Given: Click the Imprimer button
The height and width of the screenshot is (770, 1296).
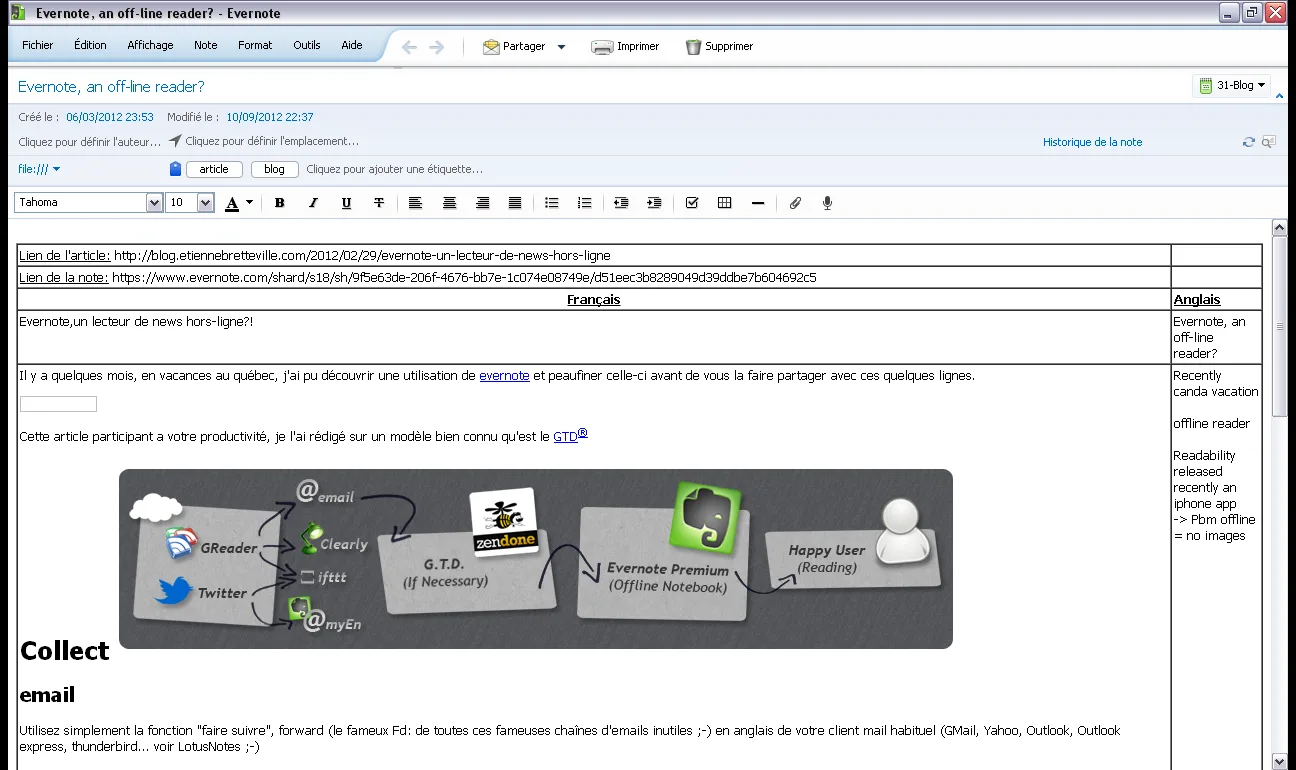Looking at the screenshot, I should point(626,47).
